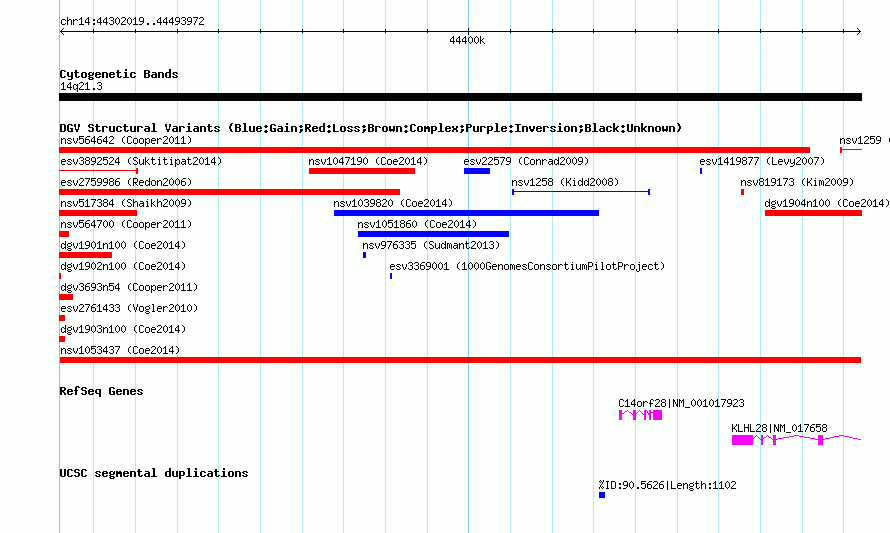The height and width of the screenshot is (533, 890).
Task: Click the C14orf28 gene model glyph
Action: click(x=640, y=415)
